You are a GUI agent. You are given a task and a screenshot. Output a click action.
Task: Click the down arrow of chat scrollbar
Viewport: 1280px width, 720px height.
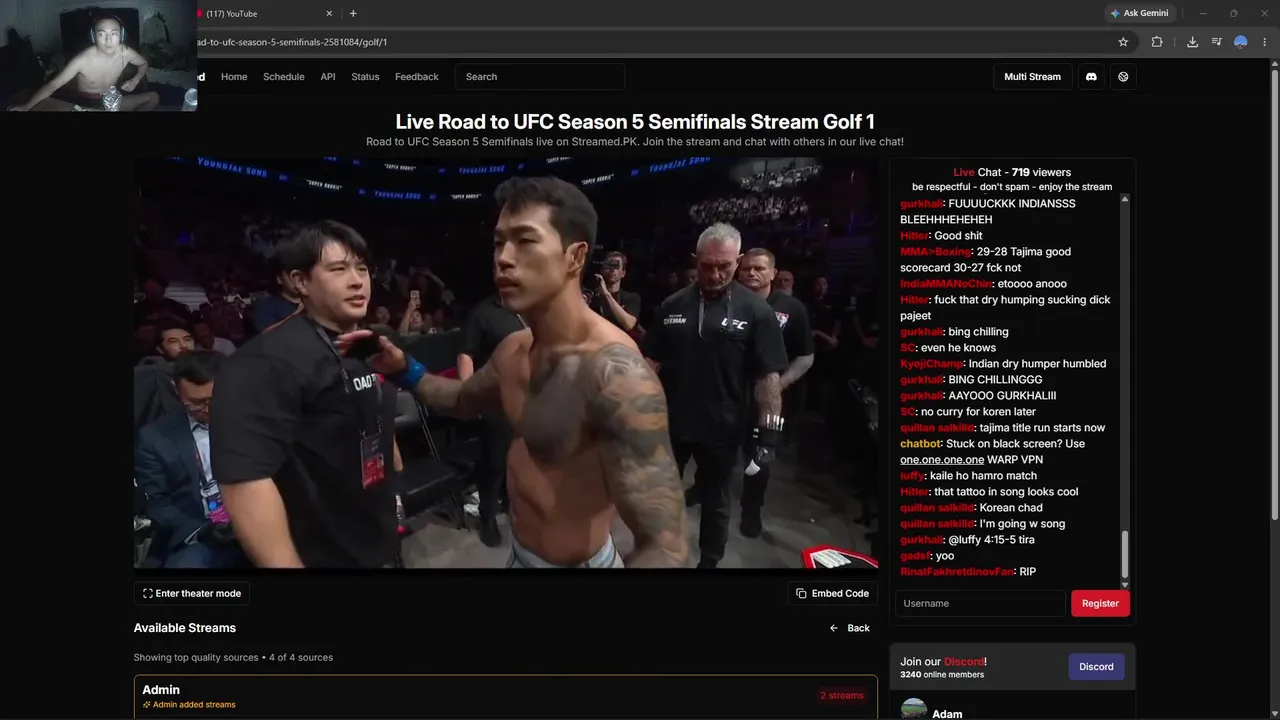pos(1125,584)
